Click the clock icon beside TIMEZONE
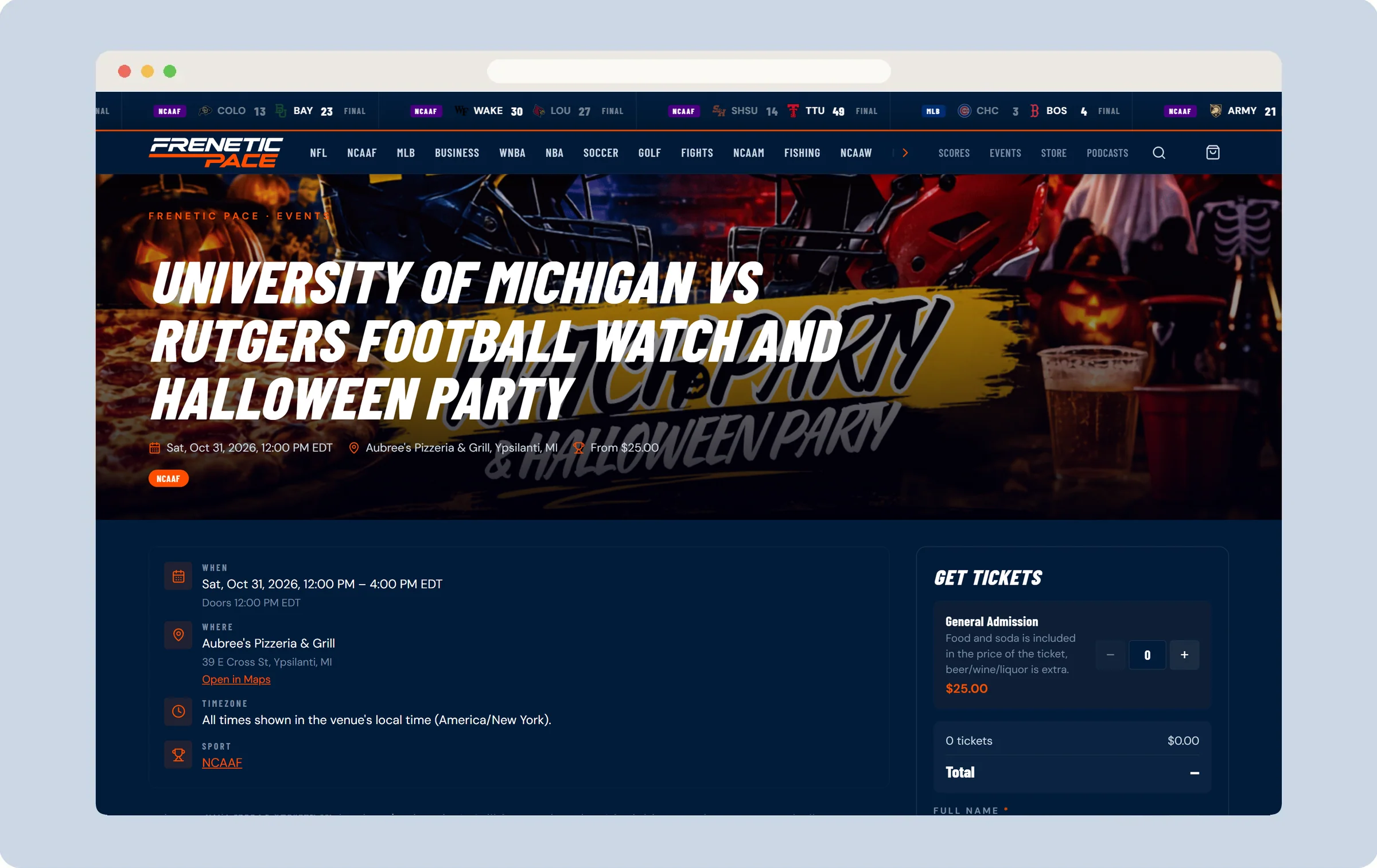 178,711
